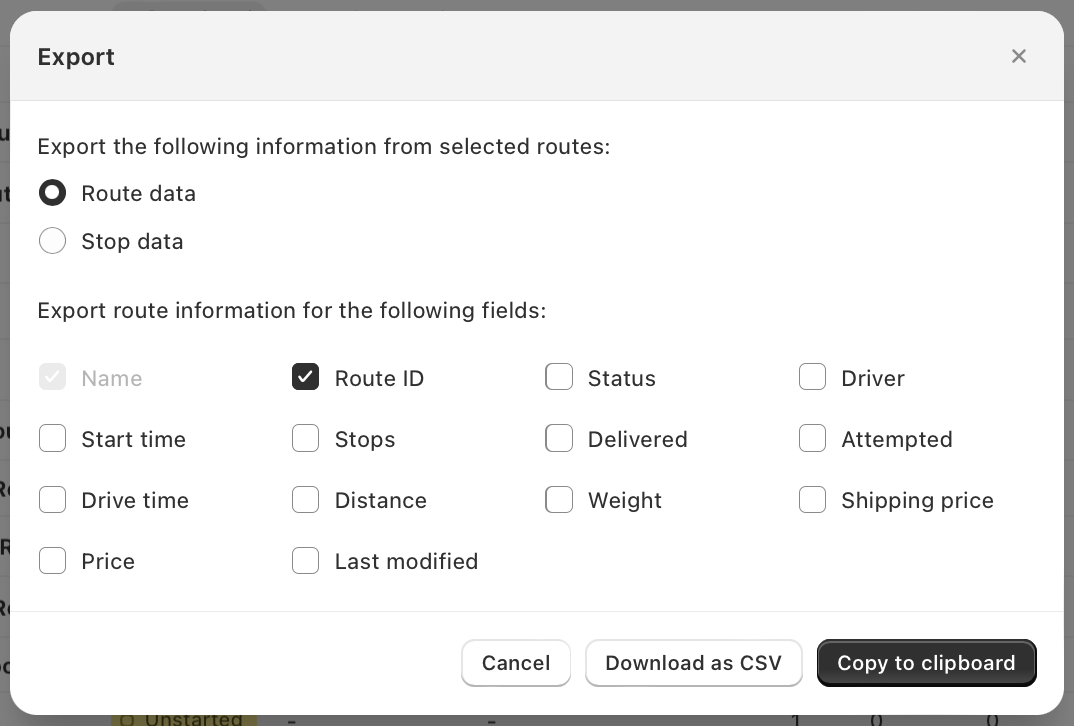Click the disabled Name checkbox
Screen dimensions: 1074x726
(x=53, y=377)
